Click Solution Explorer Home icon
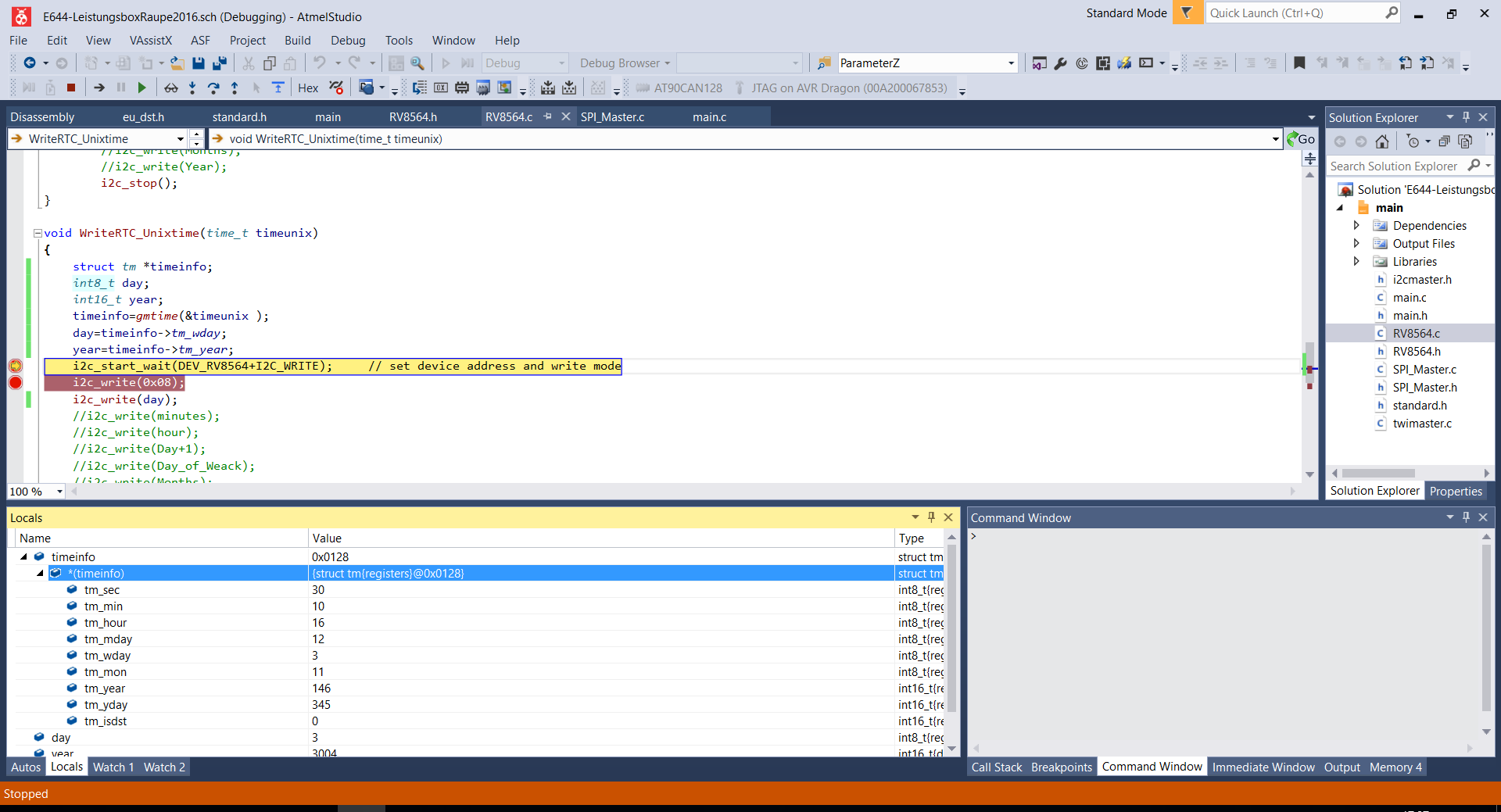Screen dimensions: 1501x812 point(1382,141)
